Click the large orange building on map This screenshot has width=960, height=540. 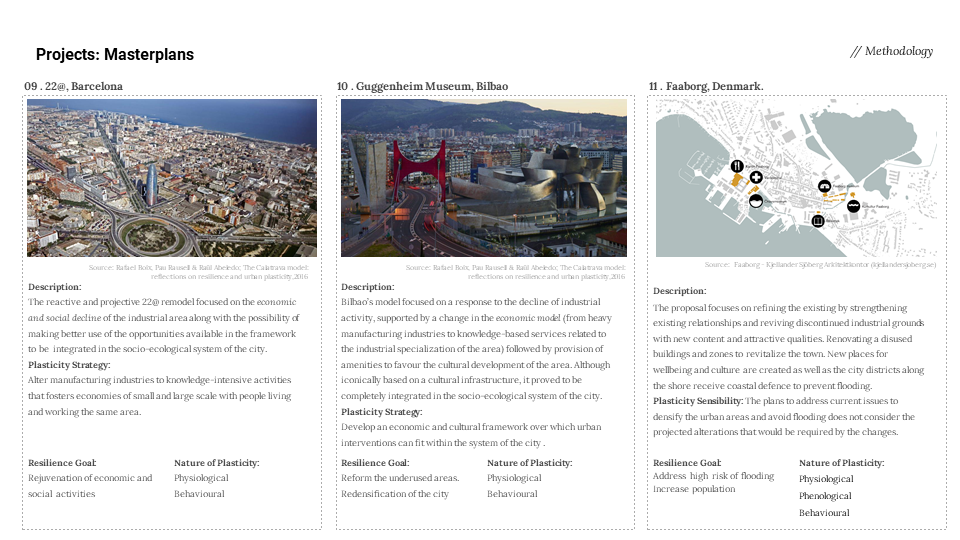pos(739,181)
